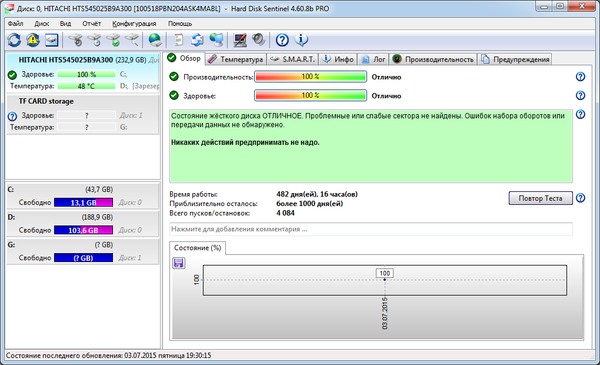Click start/stop count value 4 084
Image resolution: width=600 pixels, height=365 pixels.
[x=285, y=213]
